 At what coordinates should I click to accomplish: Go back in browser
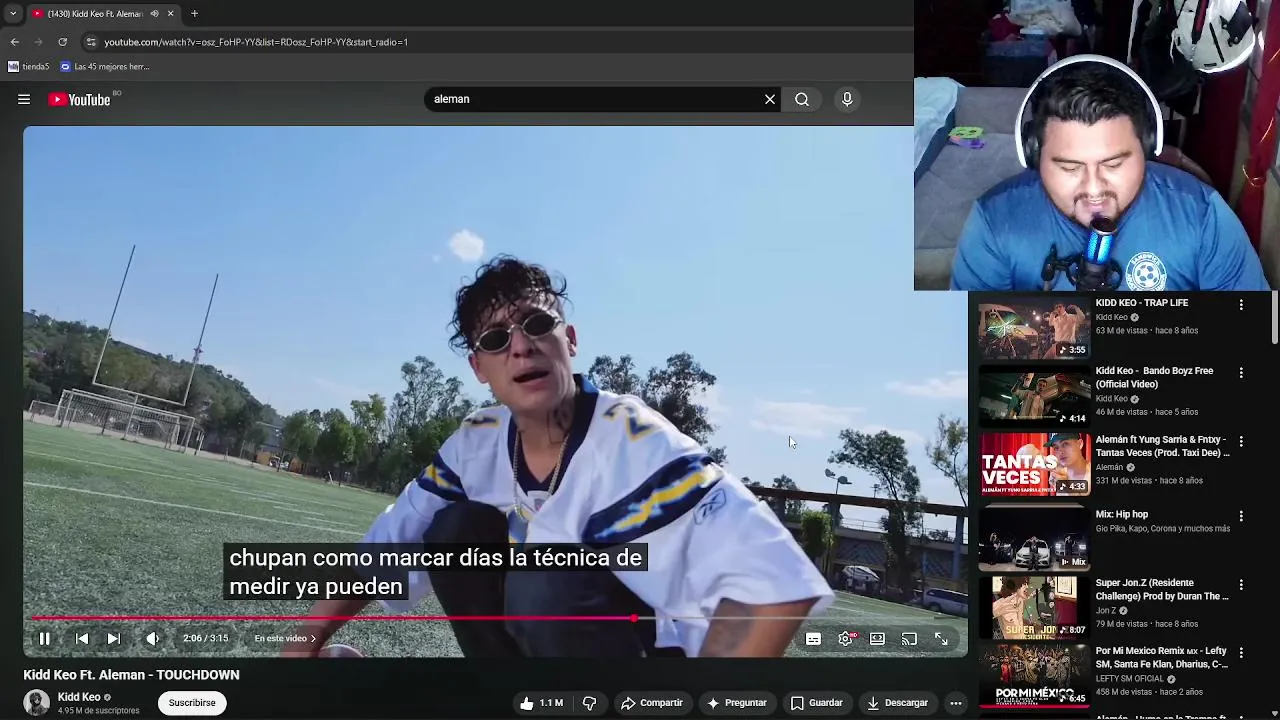[x=15, y=42]
